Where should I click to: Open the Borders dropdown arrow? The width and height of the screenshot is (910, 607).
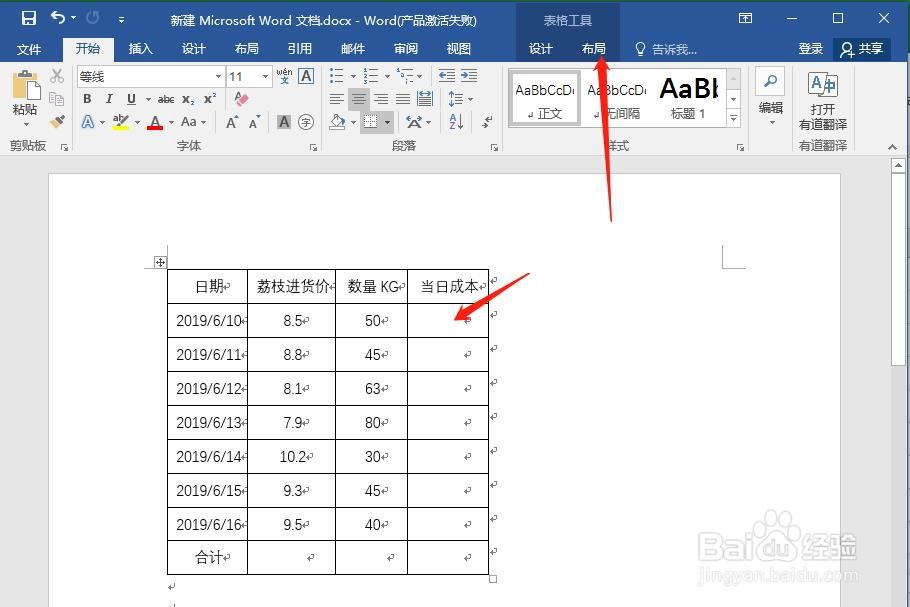387,122
